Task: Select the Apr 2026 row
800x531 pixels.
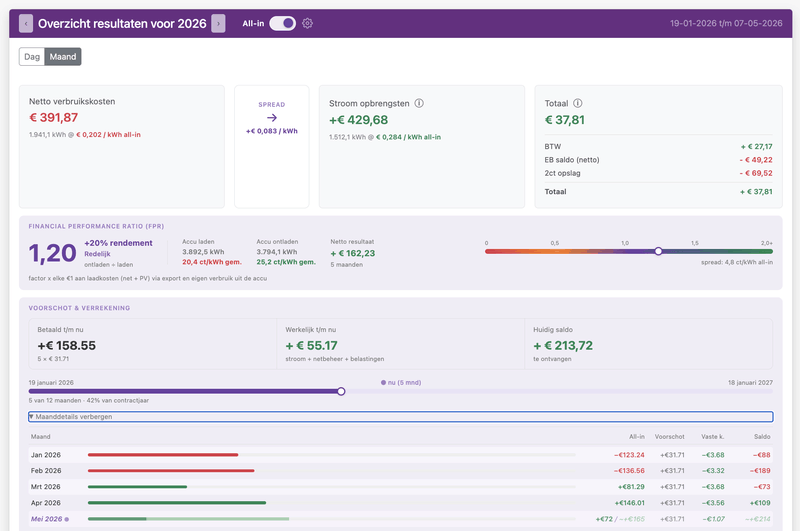Action: tap(401, 503)
